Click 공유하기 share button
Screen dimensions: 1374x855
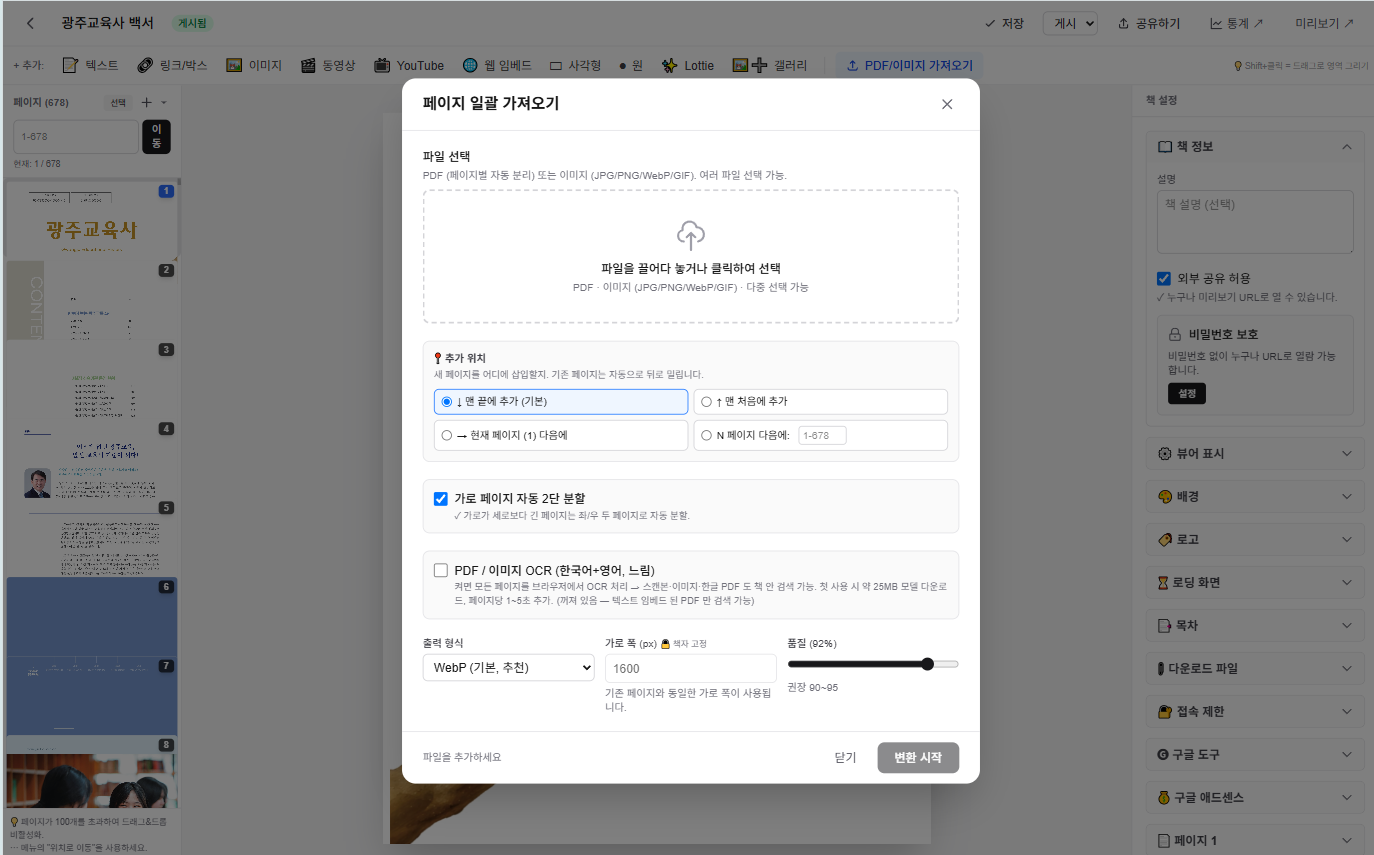point(1149,23)
